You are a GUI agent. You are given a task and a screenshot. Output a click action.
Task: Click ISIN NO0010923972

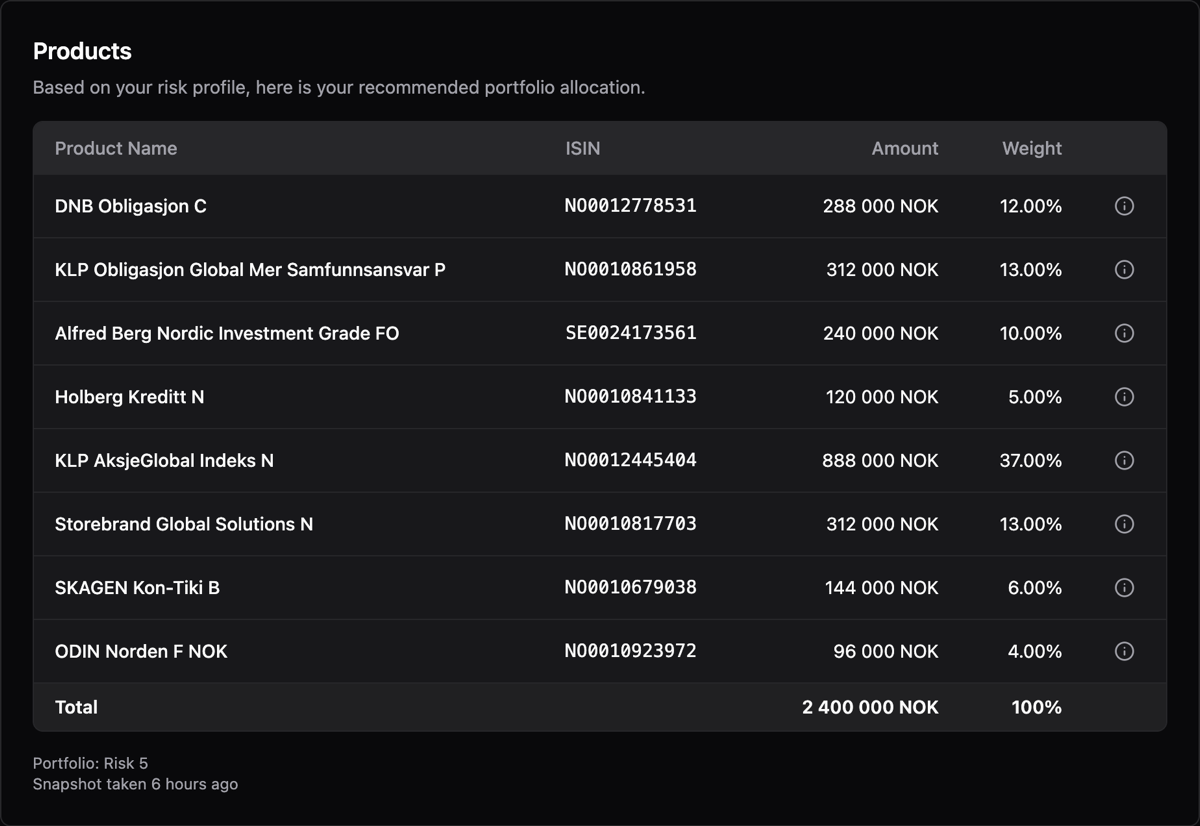[631, 650]
